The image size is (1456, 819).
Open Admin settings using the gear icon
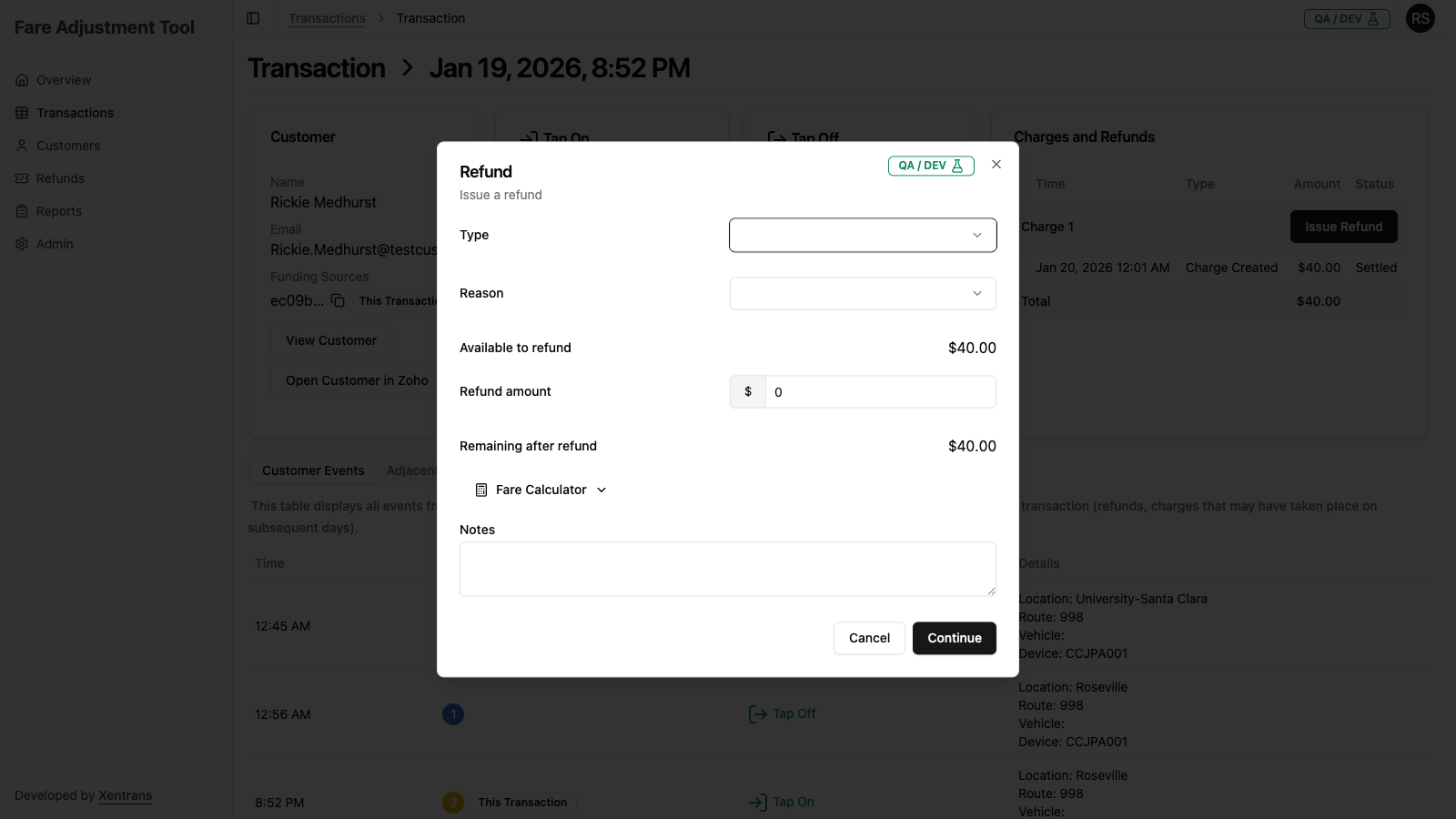pyautogui.click(x=22, y=243)
